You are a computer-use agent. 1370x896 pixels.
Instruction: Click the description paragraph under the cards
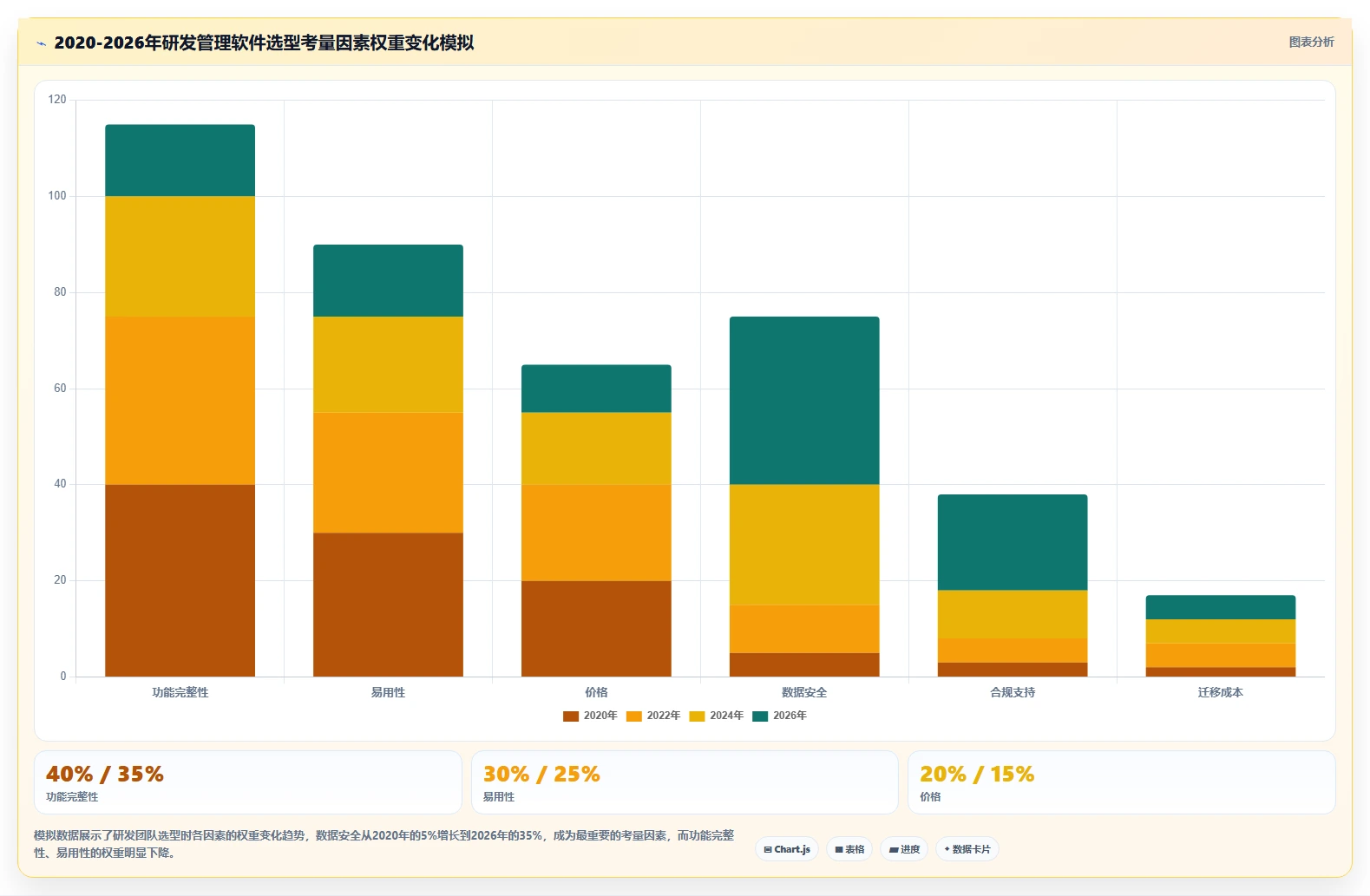pos(384,844)
